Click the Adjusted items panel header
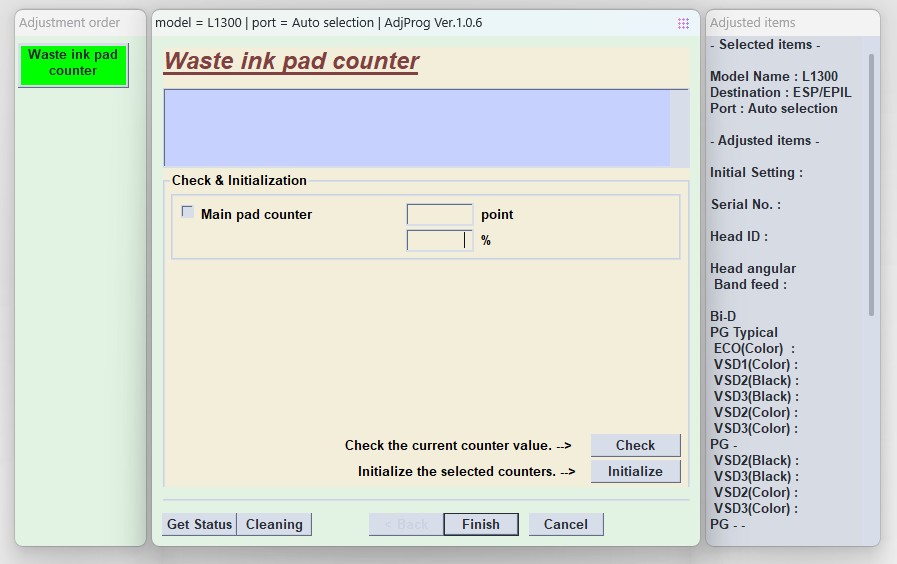This screenshot has width=897, height=564. [x=752, y=22]
